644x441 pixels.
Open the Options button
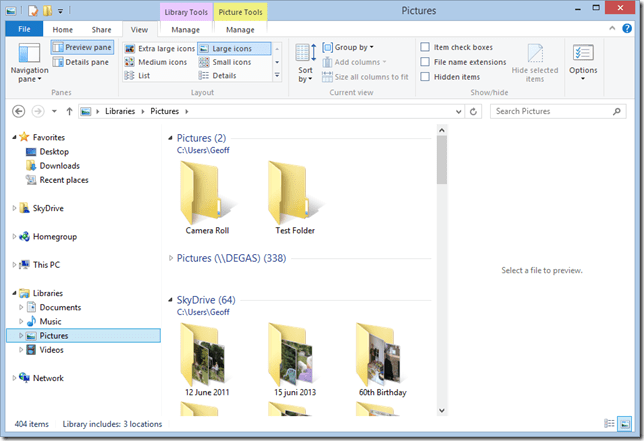[583, 62]
